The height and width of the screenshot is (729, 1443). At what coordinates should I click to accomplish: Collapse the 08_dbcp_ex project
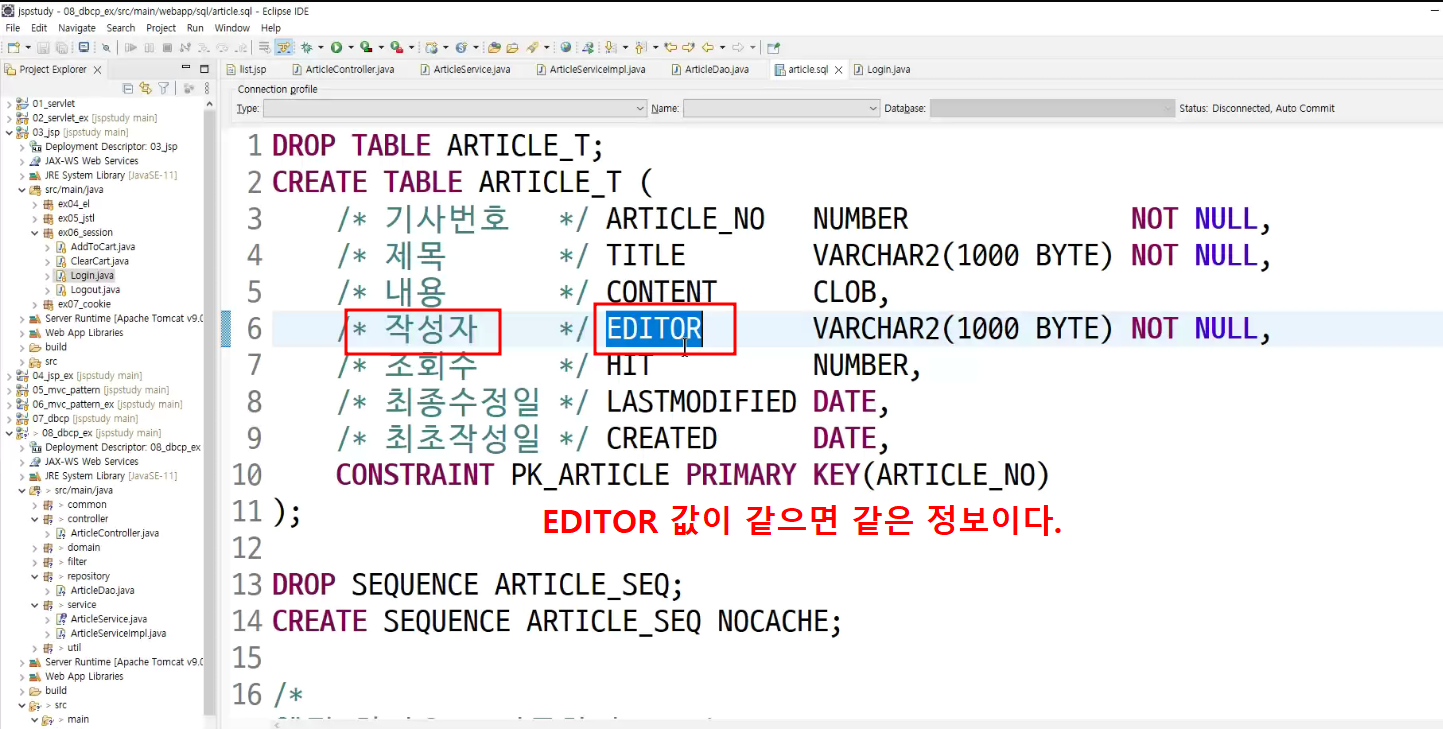coord(9,433)
